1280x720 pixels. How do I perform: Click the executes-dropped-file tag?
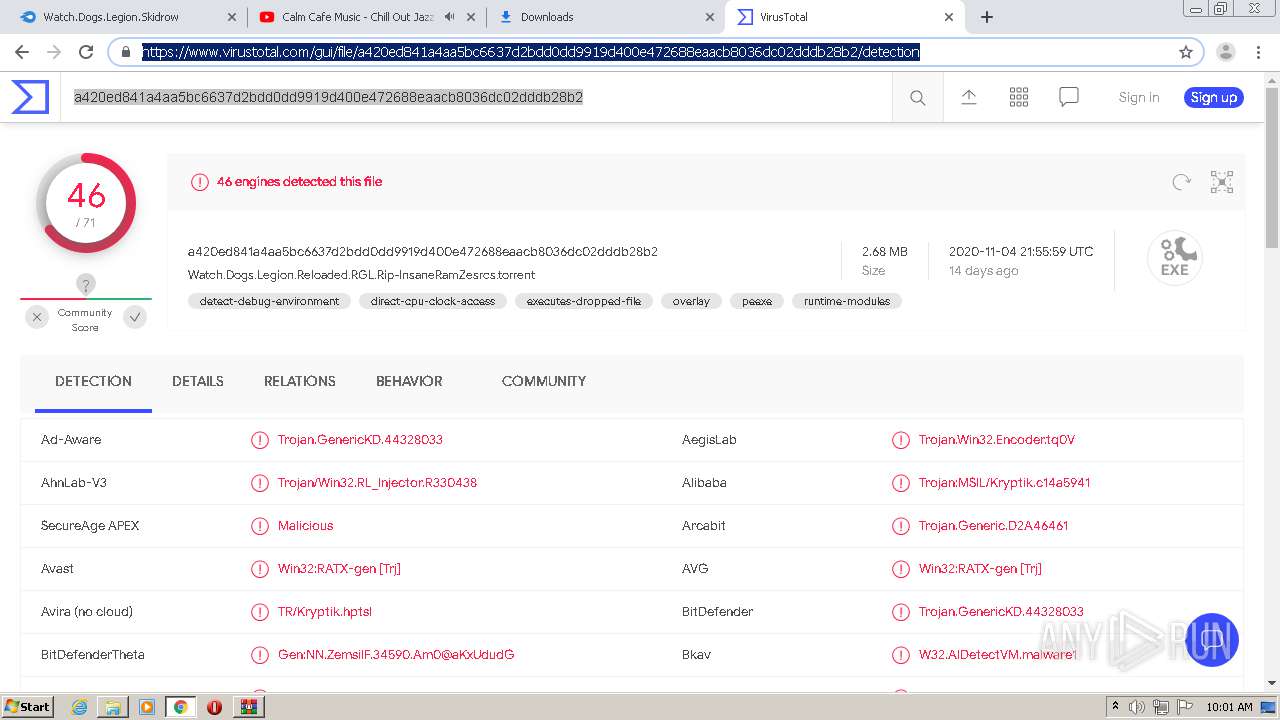click(x=584, y=301)
